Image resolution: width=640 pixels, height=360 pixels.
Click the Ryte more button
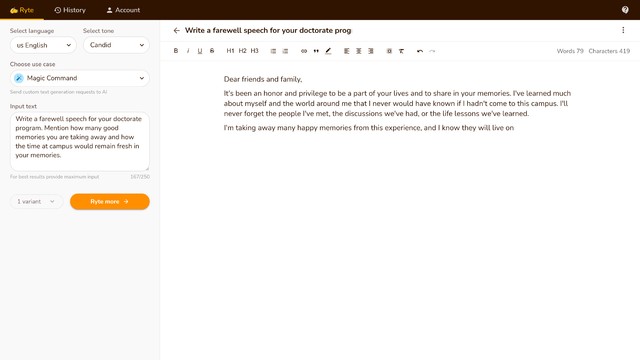[x=110, y=202]
